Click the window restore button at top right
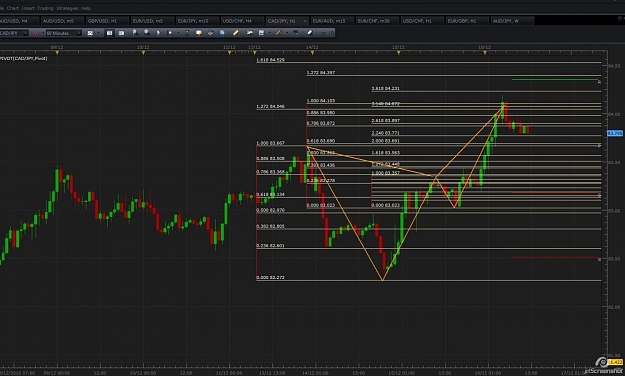This screenshot has height=376, width=625. 620,18
